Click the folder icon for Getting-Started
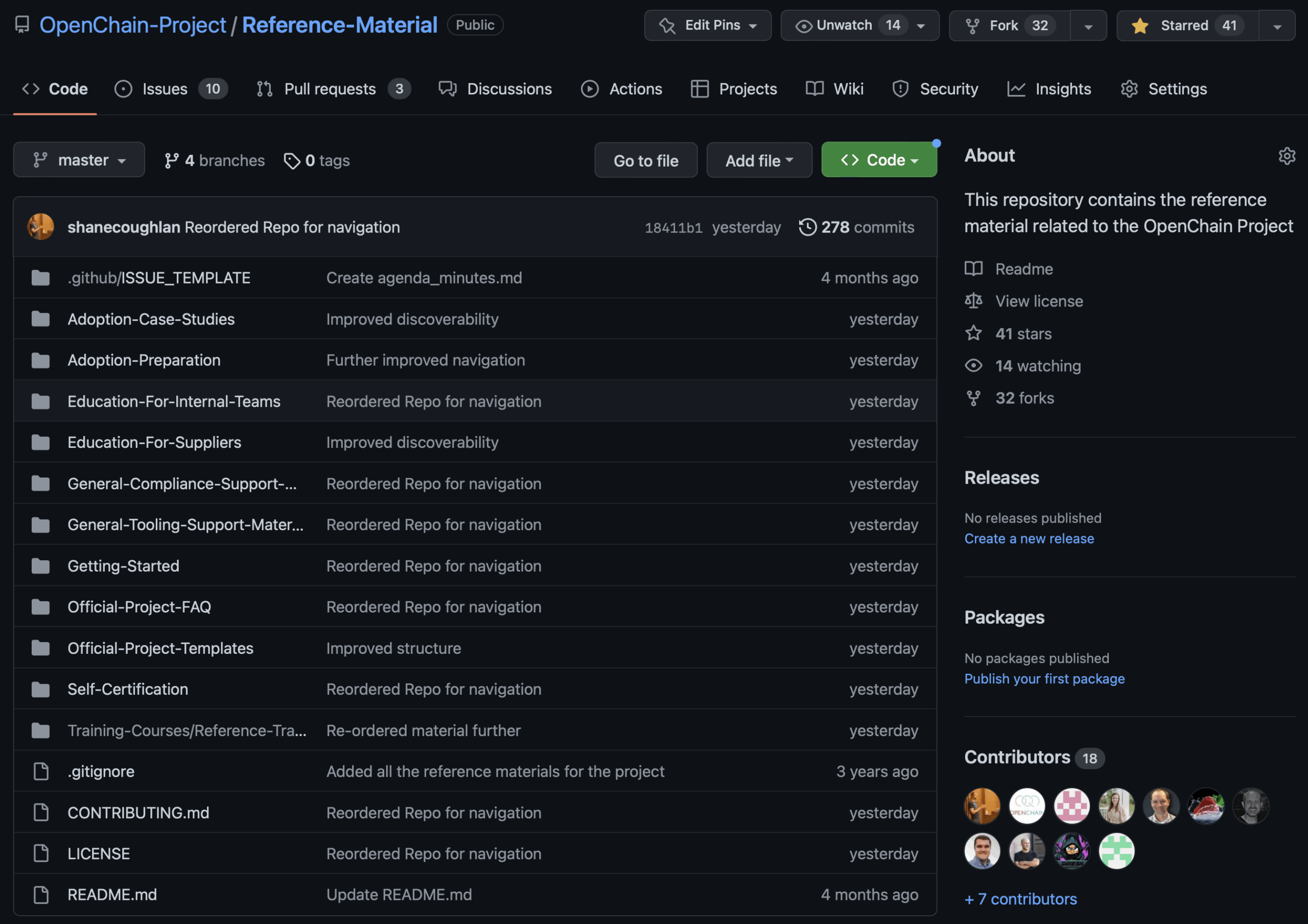Screen dimensions: 1308x924 pyautogui.click(x=40, y=565)
